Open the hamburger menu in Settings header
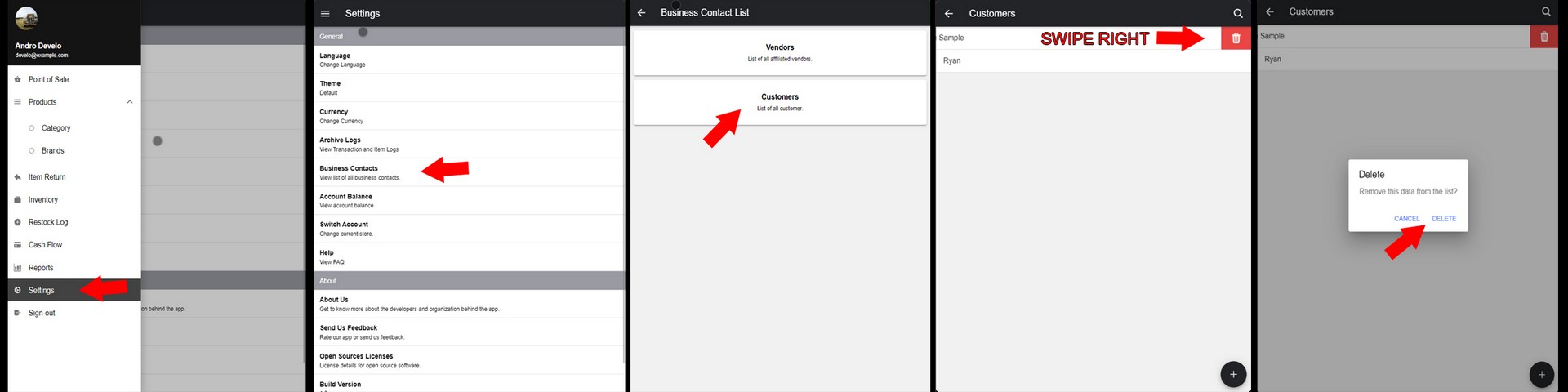 [x=325, y=14]
